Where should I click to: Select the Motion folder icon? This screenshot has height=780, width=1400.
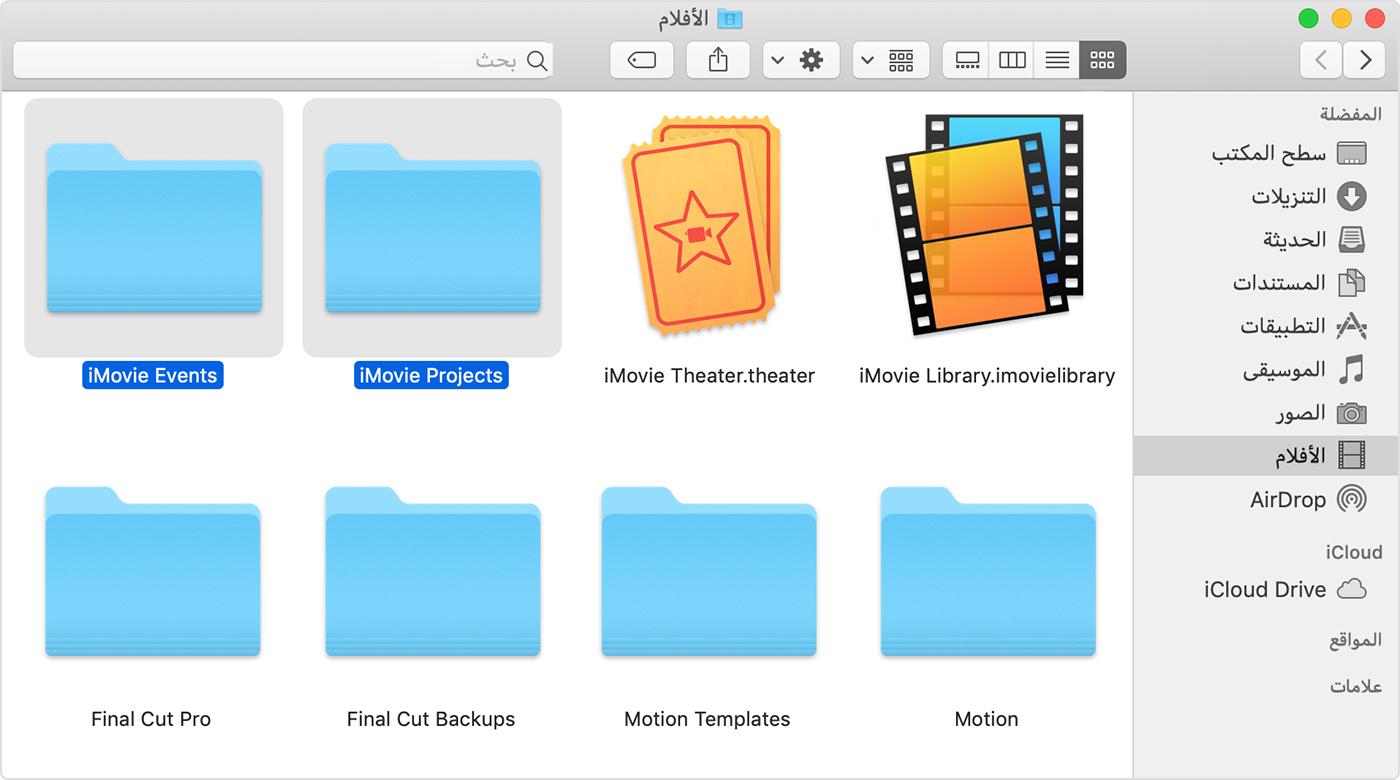[988, 571]
